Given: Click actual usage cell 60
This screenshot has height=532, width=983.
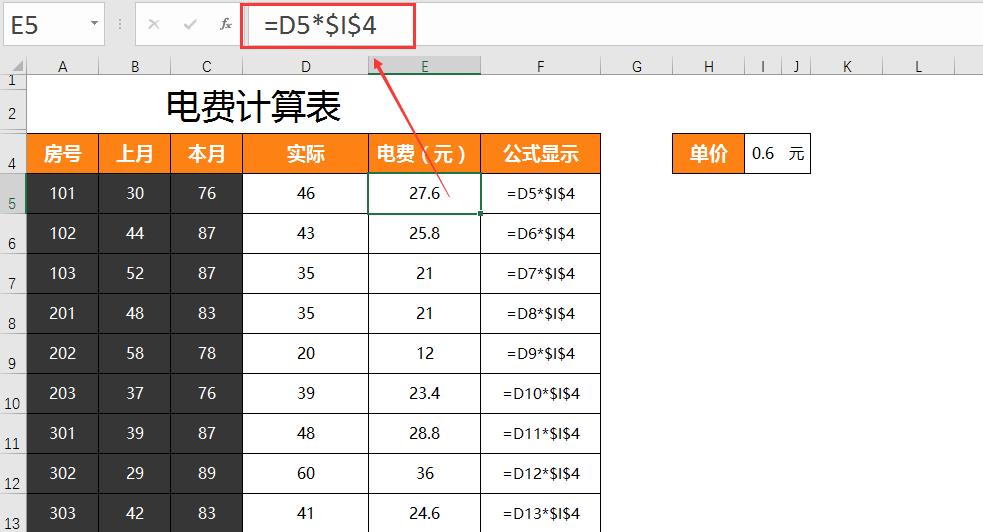Looking at the screenshot, I should click(306, 474).
